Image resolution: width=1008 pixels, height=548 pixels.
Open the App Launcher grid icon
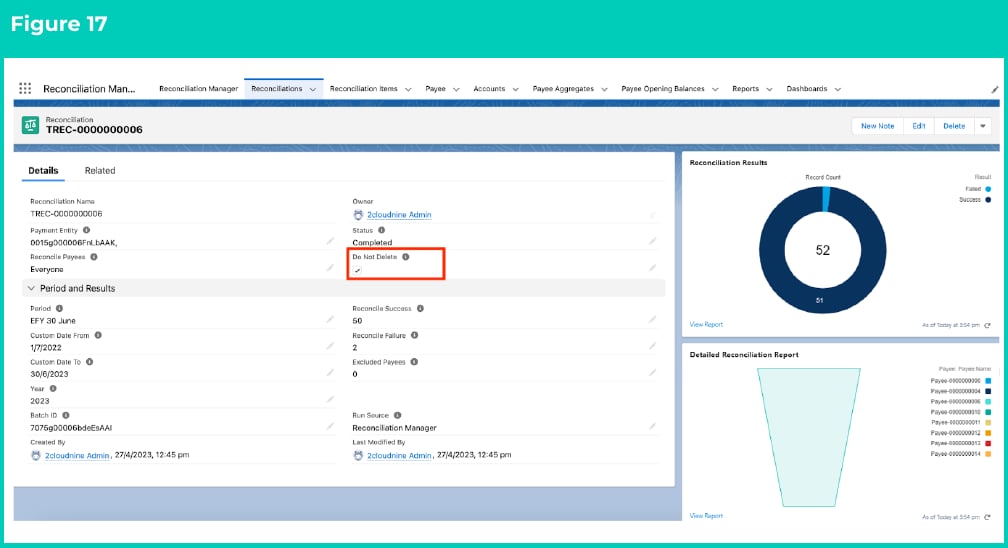[x=25, y=89]
